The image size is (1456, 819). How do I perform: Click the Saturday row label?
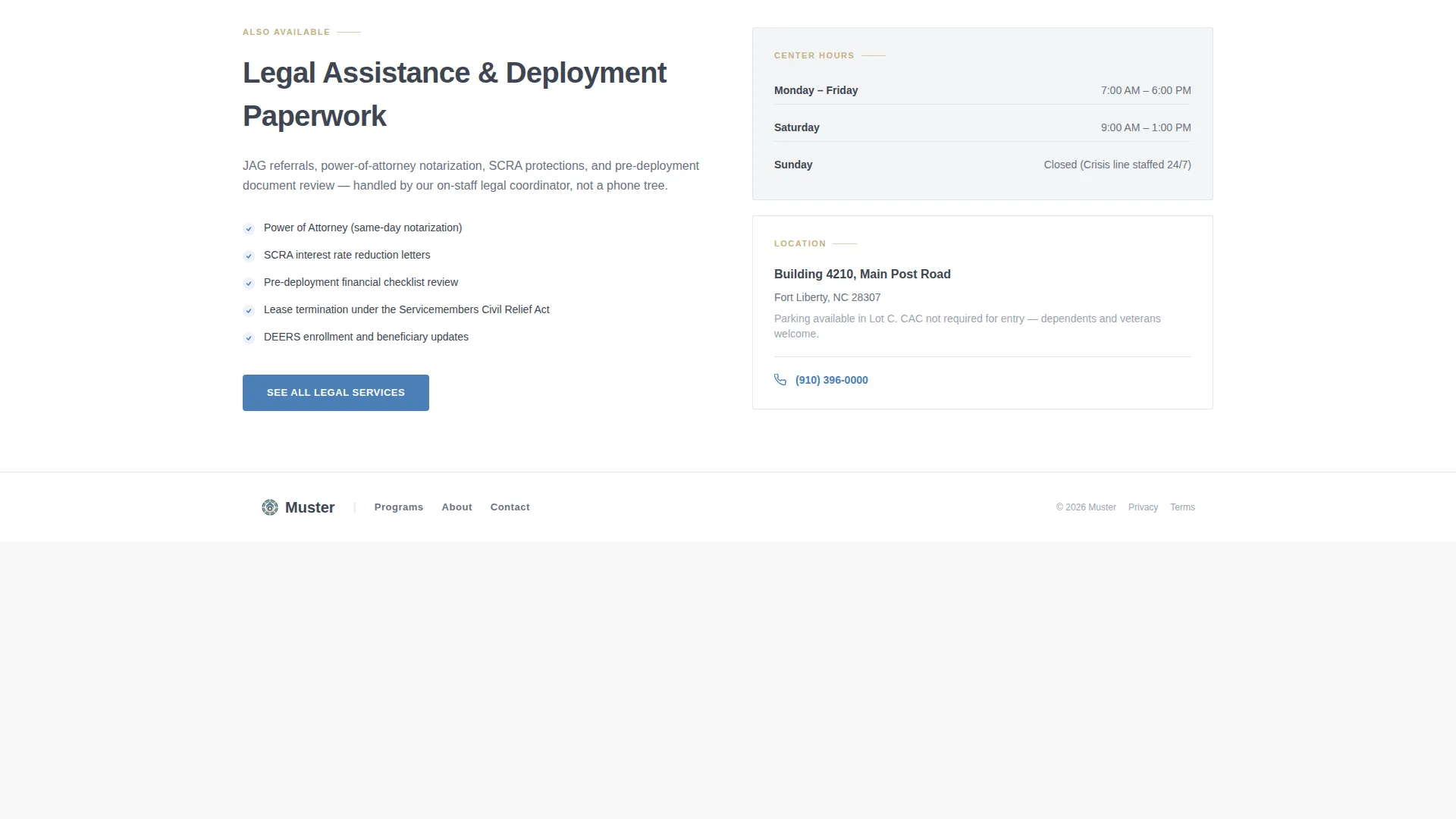[797, 127]
